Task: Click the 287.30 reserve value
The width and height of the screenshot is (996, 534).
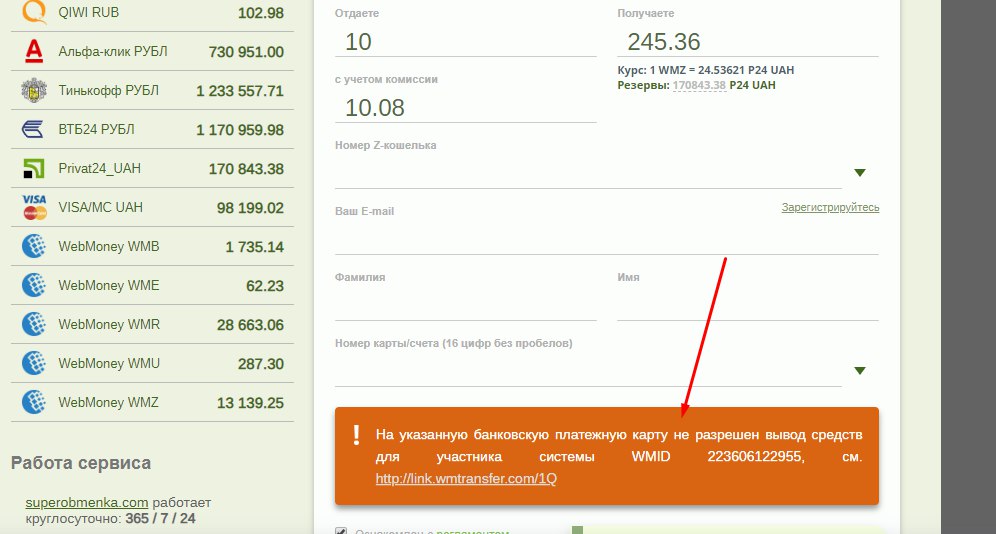Action: [x=261, y=364]
